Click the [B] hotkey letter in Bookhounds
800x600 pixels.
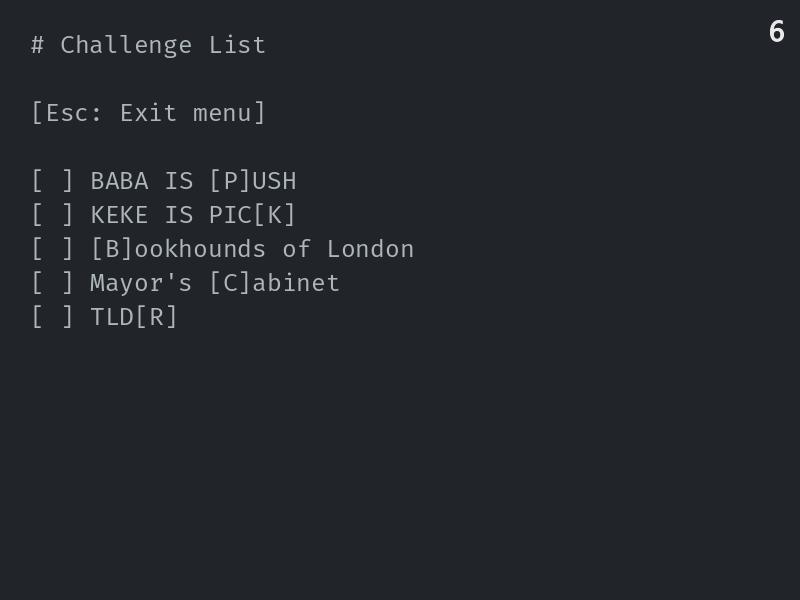click(112, 249)
